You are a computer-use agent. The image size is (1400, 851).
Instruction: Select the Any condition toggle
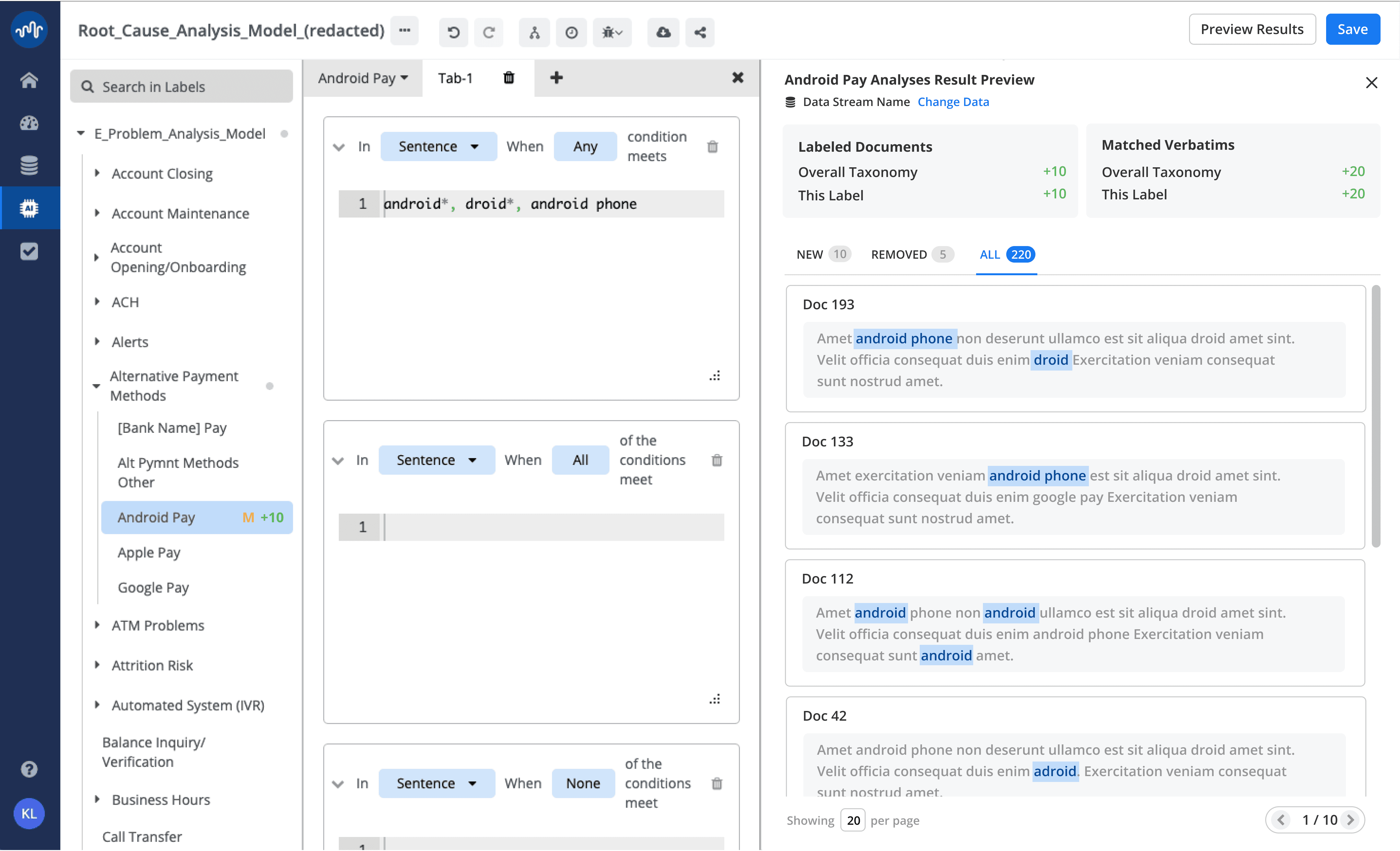click(x=585, y=147)
